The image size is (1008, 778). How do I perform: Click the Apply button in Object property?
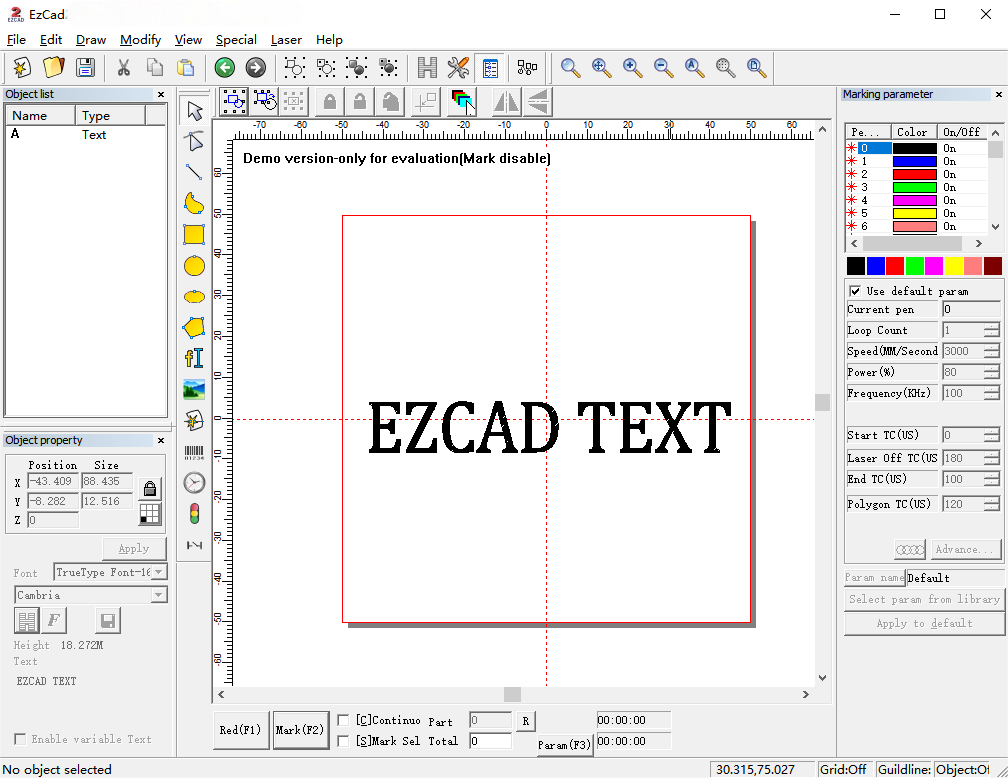pyautogui.click(x=134, y=548)
